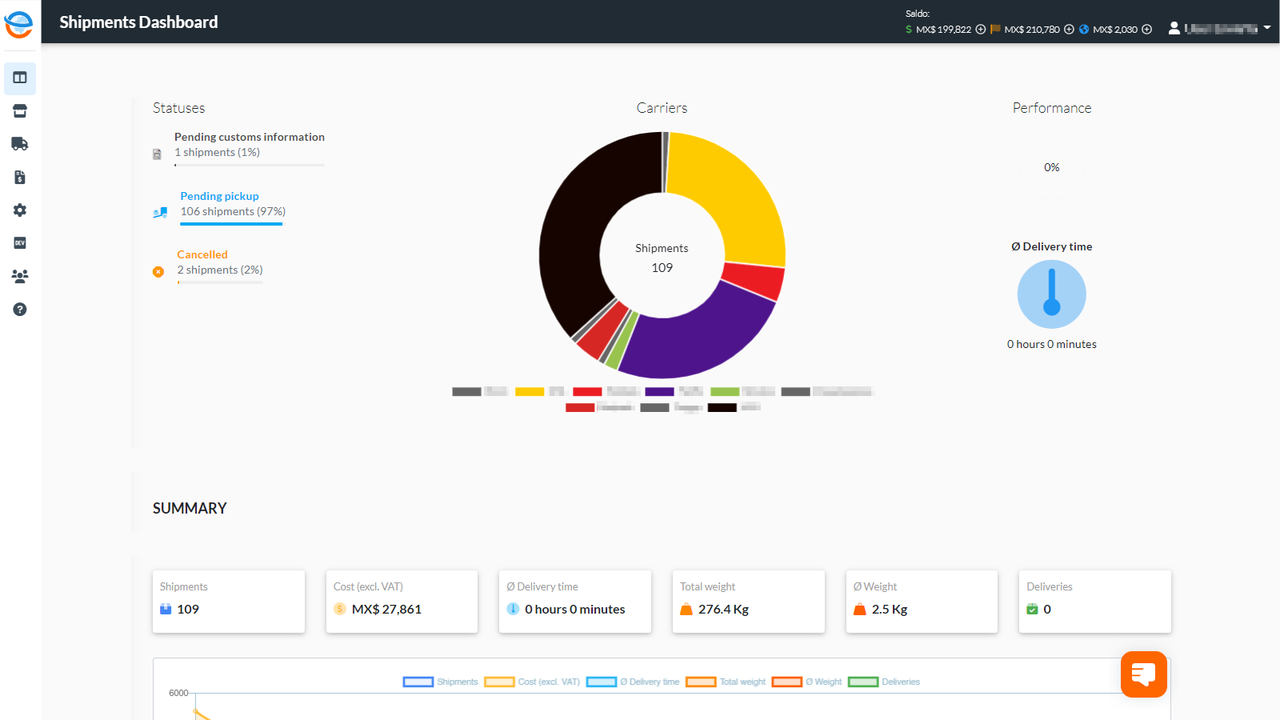Open the chat feedback bubble at bottom right
Image resolution: width=1280 pixels, height=720 pixels.
pos(1143,674)
